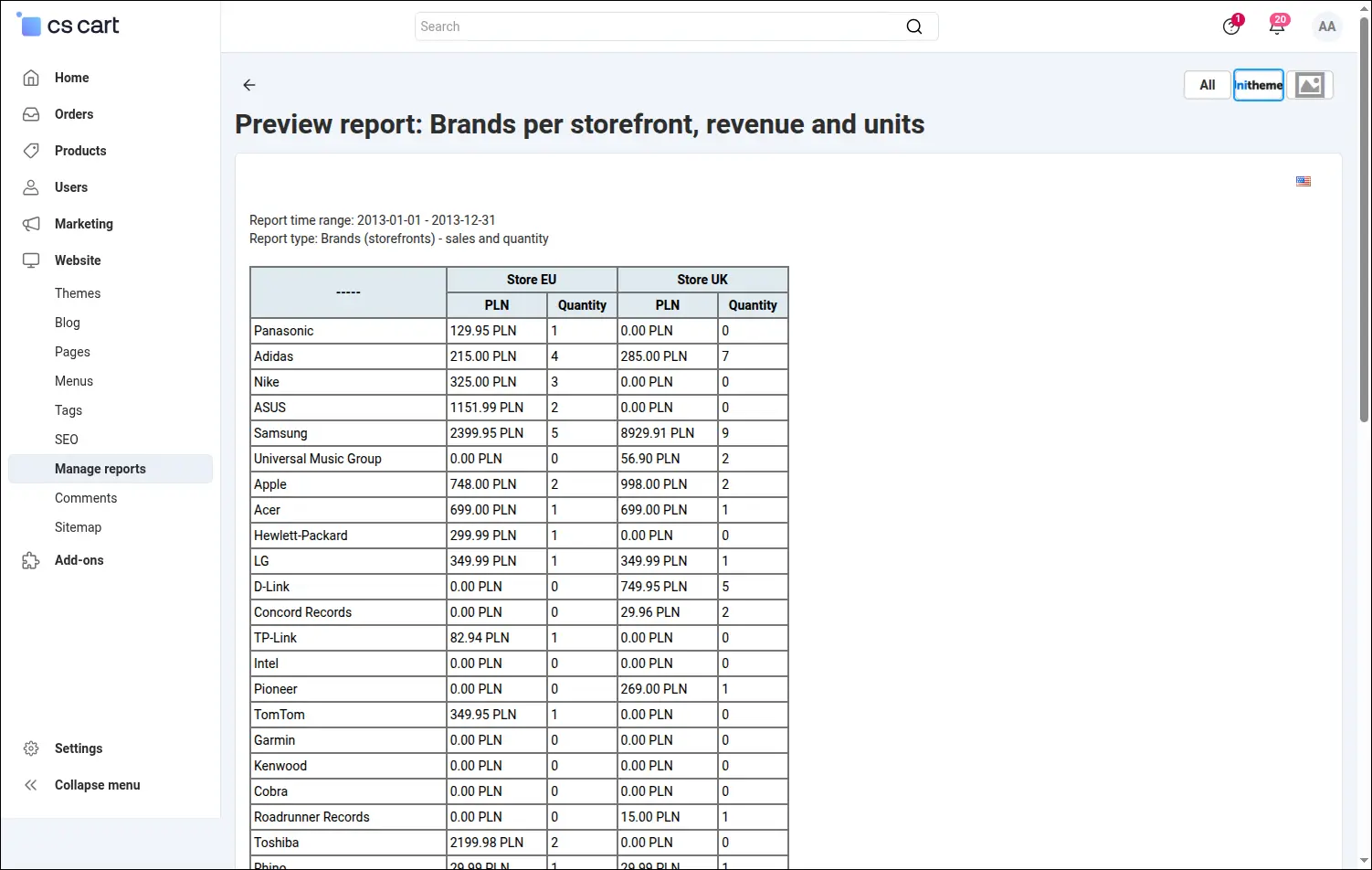The height and width of the screenshot is (870, 1372).
Task: Click the Toshiba 2199.98 PLN cell
Action: [x=497, y=843]
